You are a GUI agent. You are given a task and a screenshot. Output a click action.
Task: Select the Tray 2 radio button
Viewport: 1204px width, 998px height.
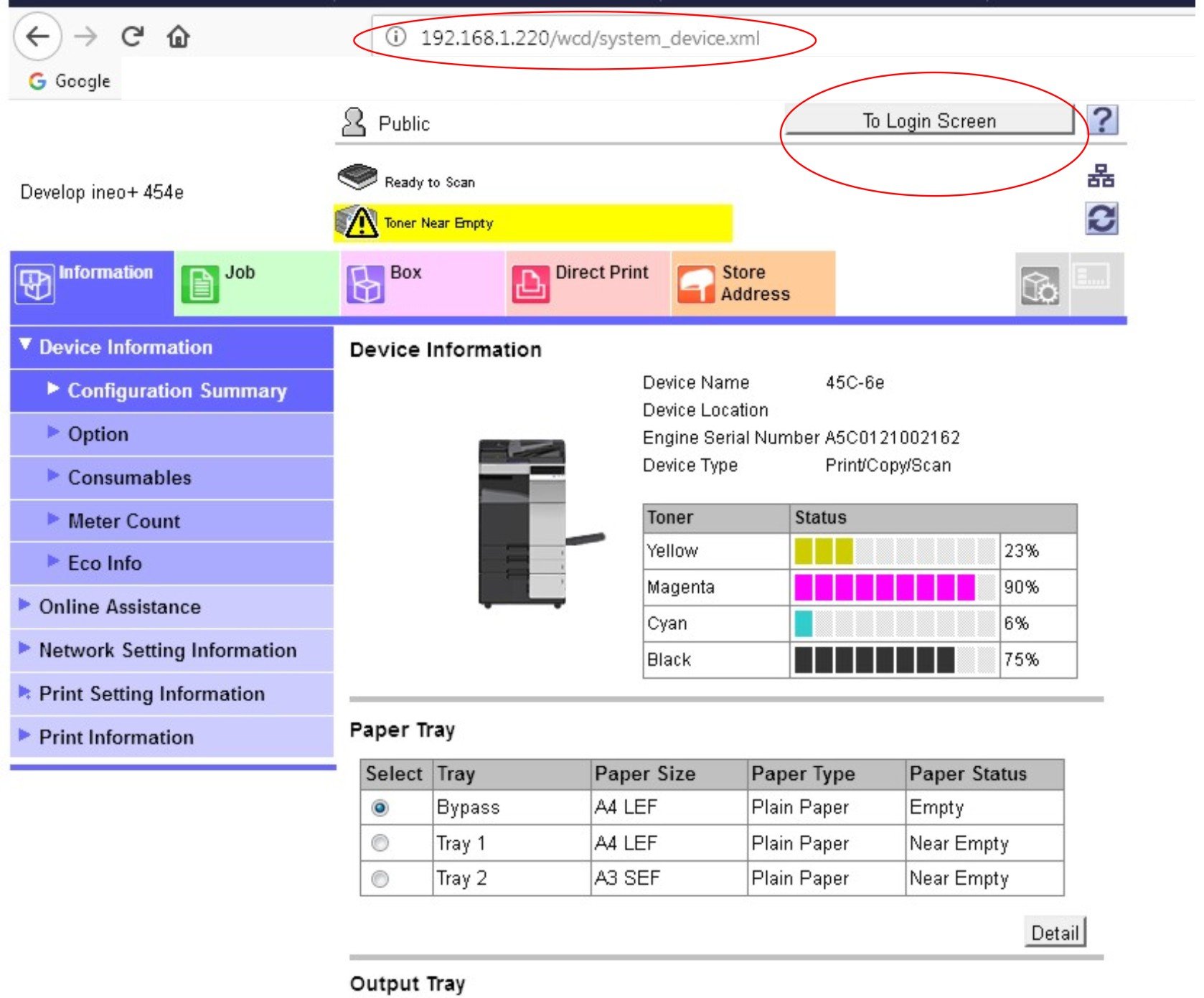380,878
